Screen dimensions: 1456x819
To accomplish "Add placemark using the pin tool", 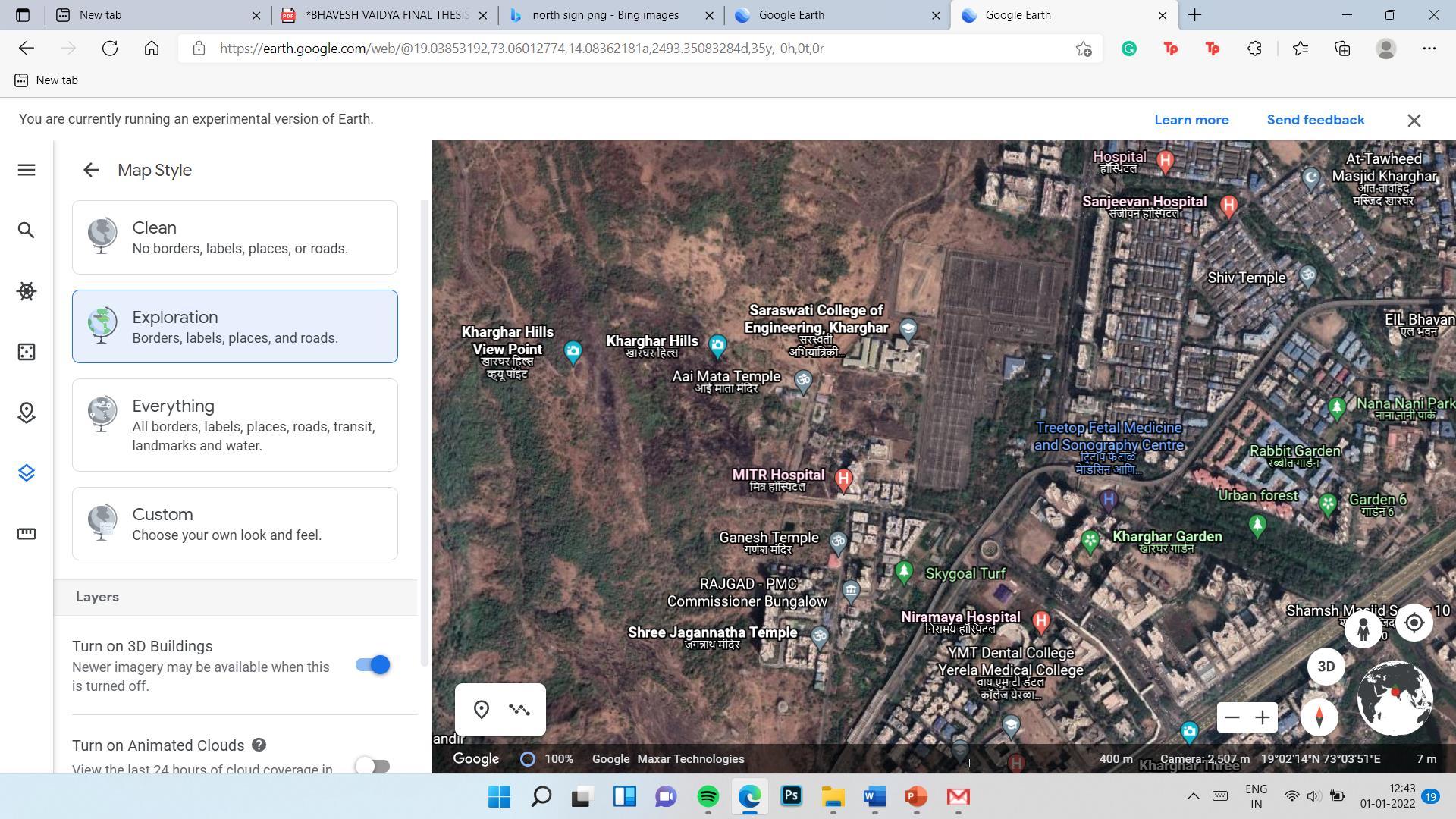I will pos(481,710).
